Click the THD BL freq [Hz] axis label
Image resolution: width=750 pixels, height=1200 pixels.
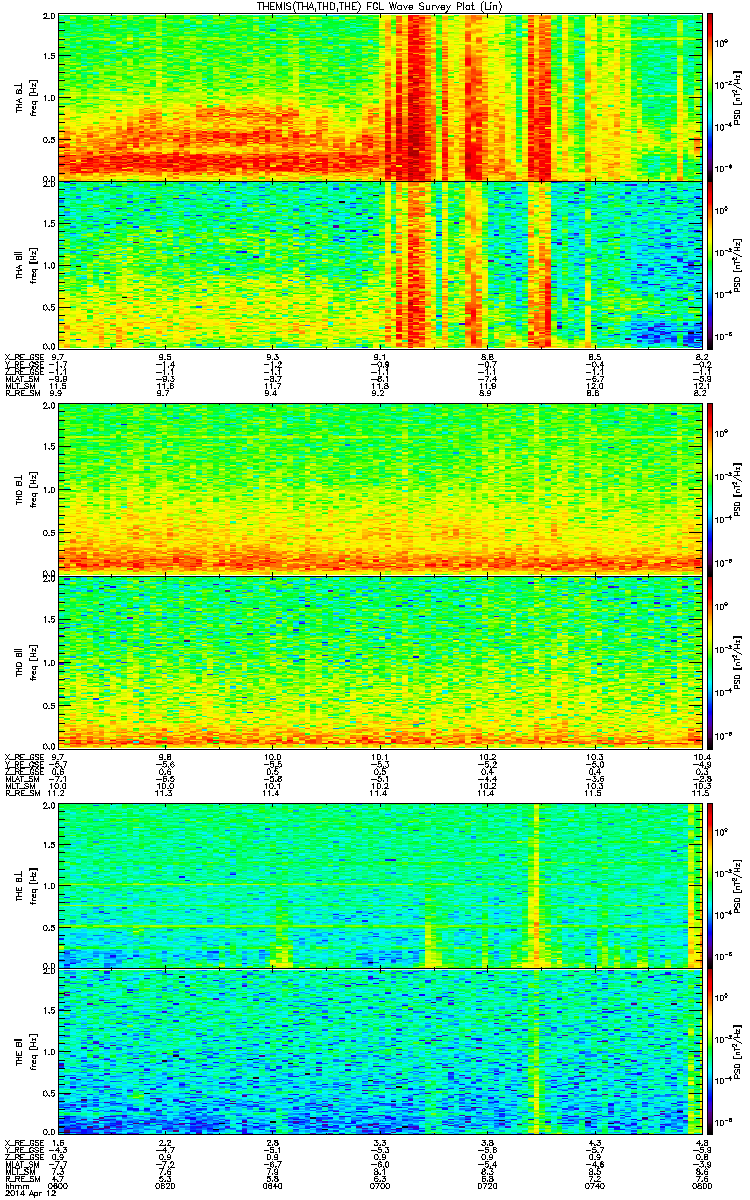[x=32, y=490]
